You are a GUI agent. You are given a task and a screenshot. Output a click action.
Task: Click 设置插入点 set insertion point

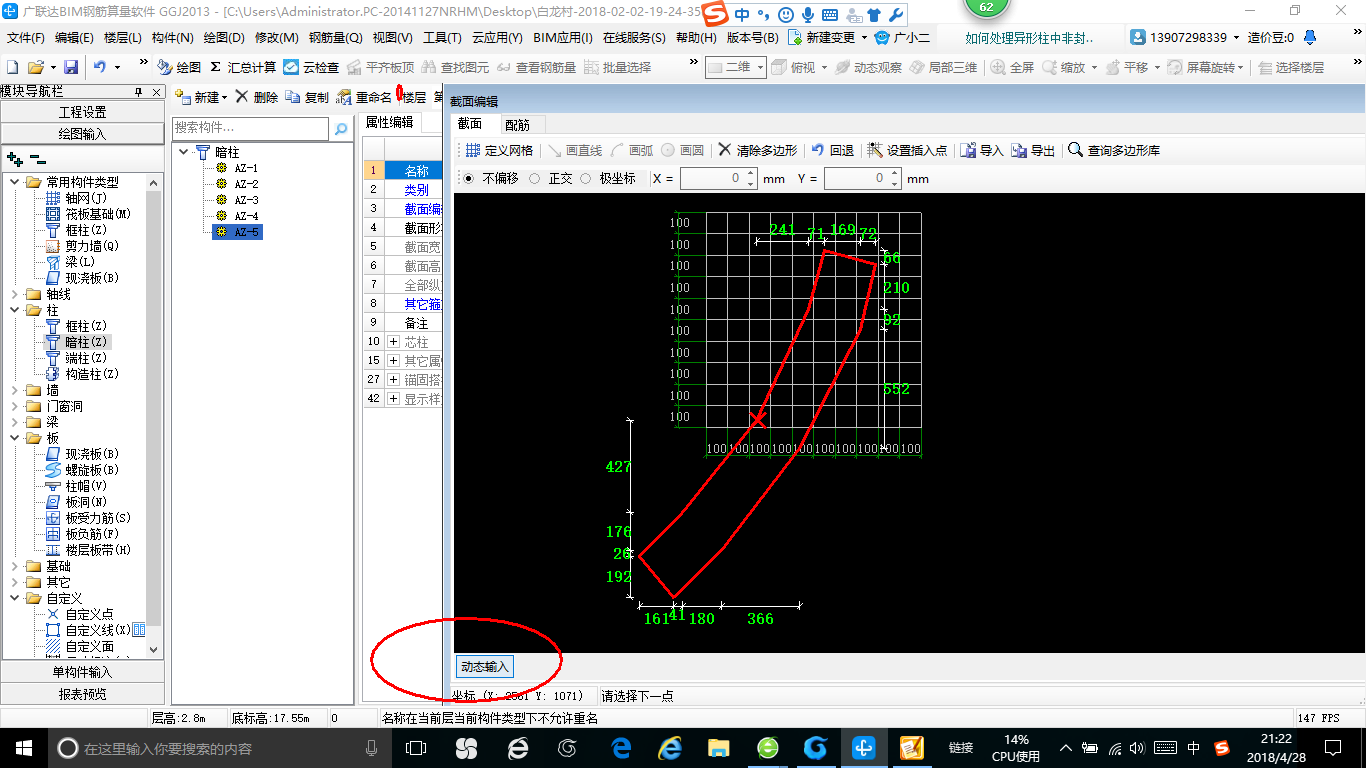[x=907, y=150]
